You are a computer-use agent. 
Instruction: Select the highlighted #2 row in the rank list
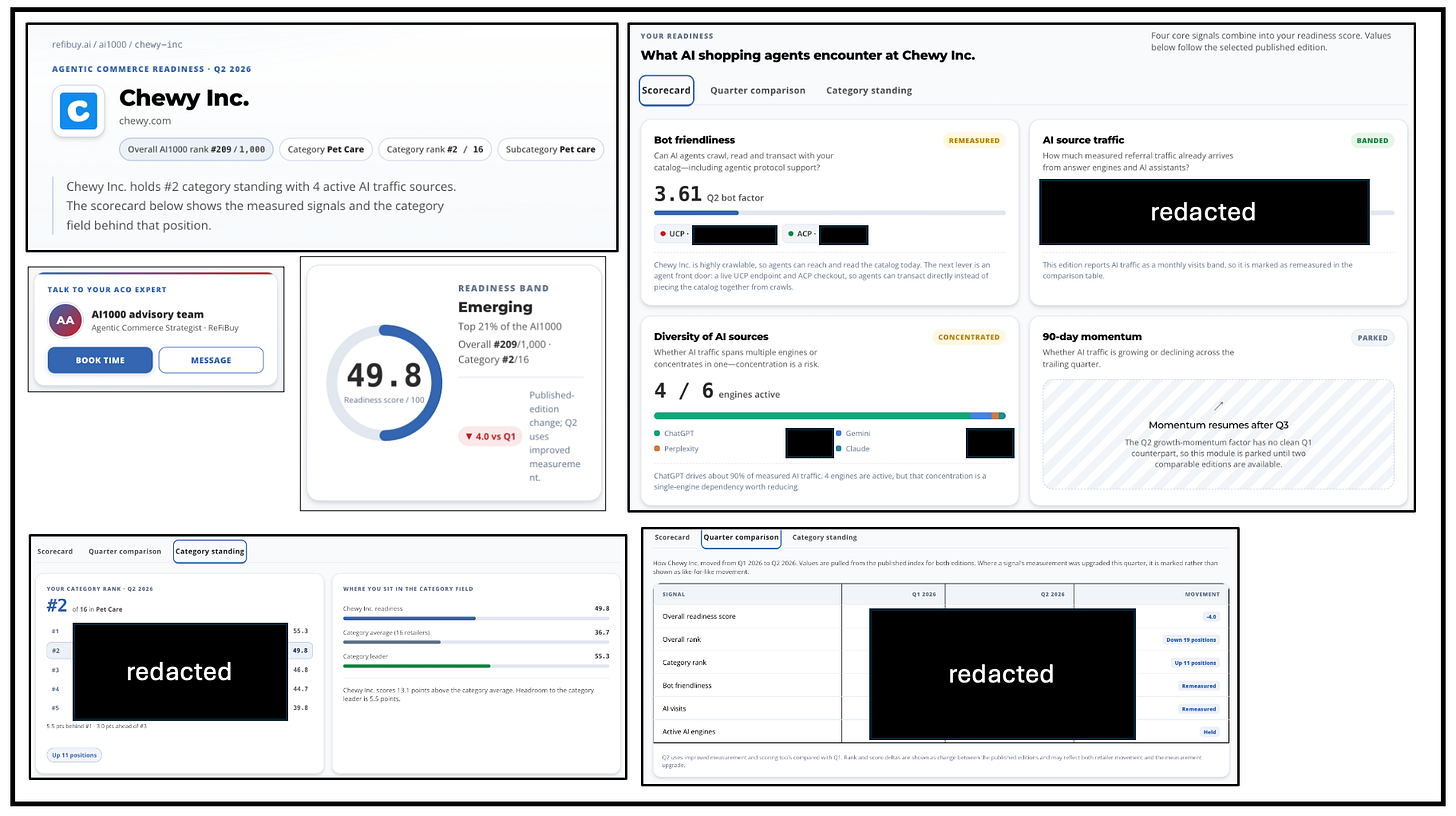[x=180, y=651]
